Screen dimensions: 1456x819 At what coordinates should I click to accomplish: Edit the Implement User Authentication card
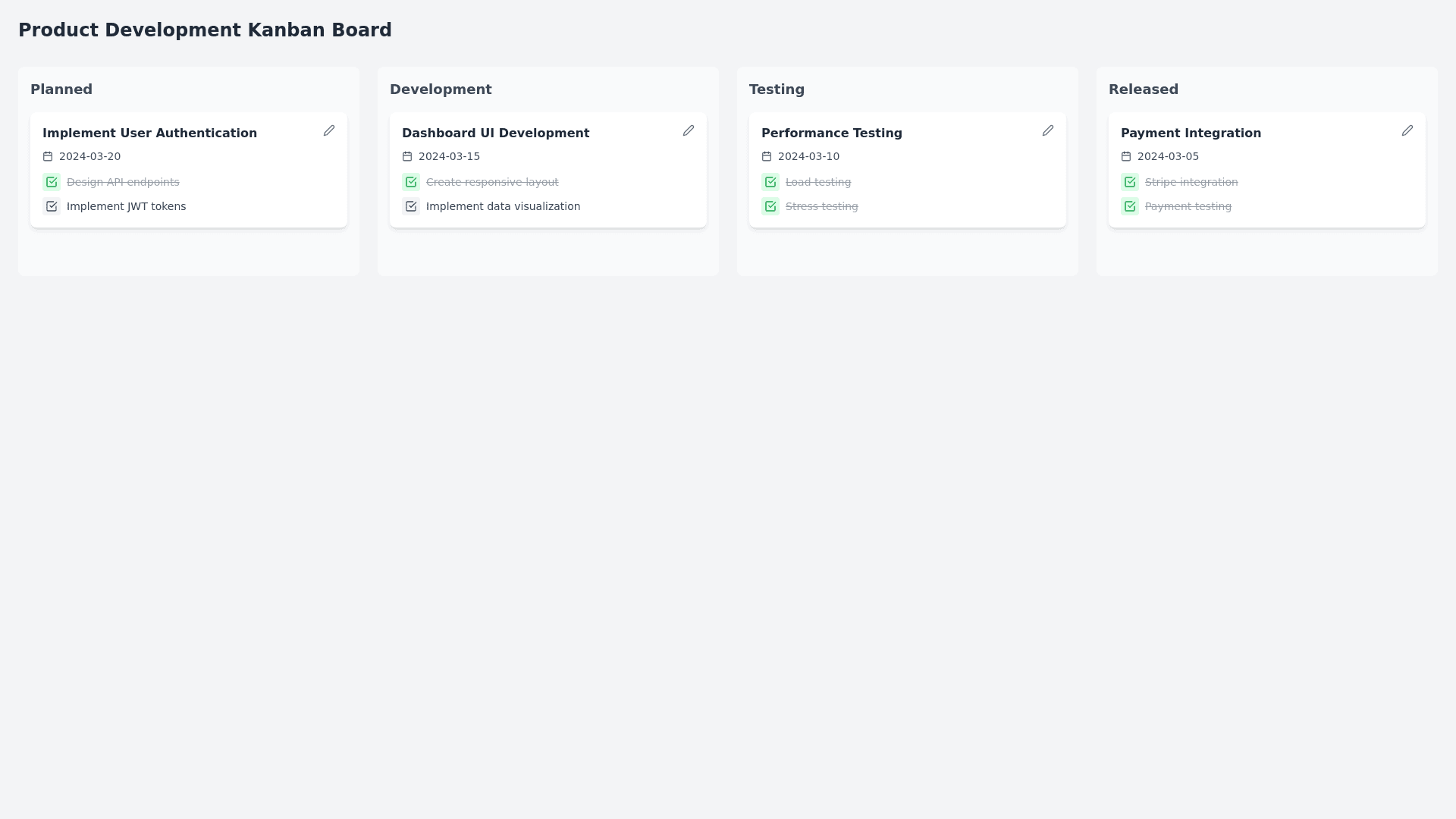(x=328, y=130)
